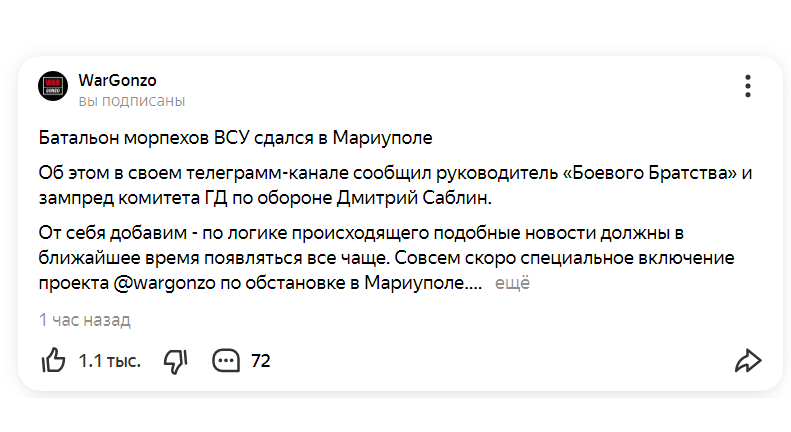Click the 72 comments count

261,361
